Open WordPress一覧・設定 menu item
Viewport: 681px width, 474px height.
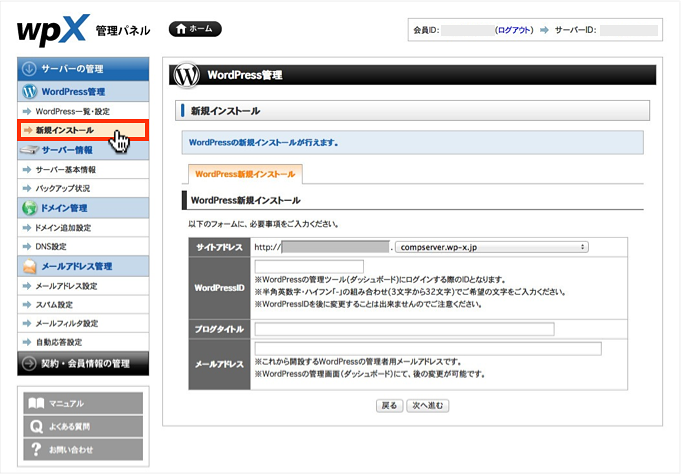[83, 111]
